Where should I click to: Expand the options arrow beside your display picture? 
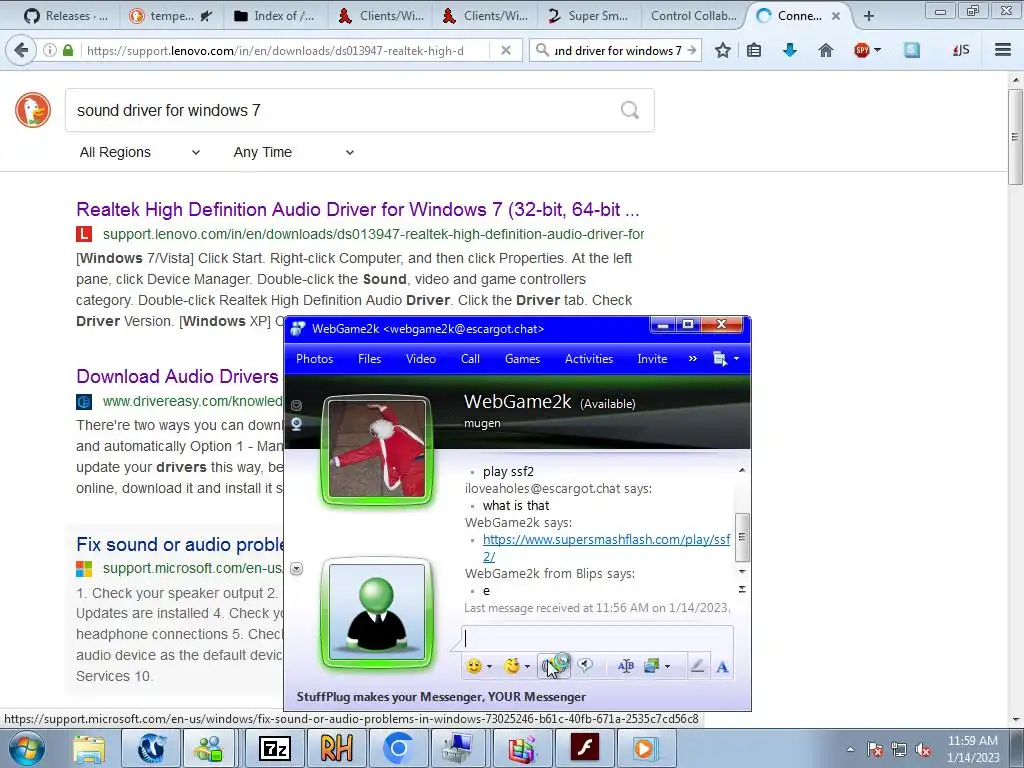pos(296,569)
